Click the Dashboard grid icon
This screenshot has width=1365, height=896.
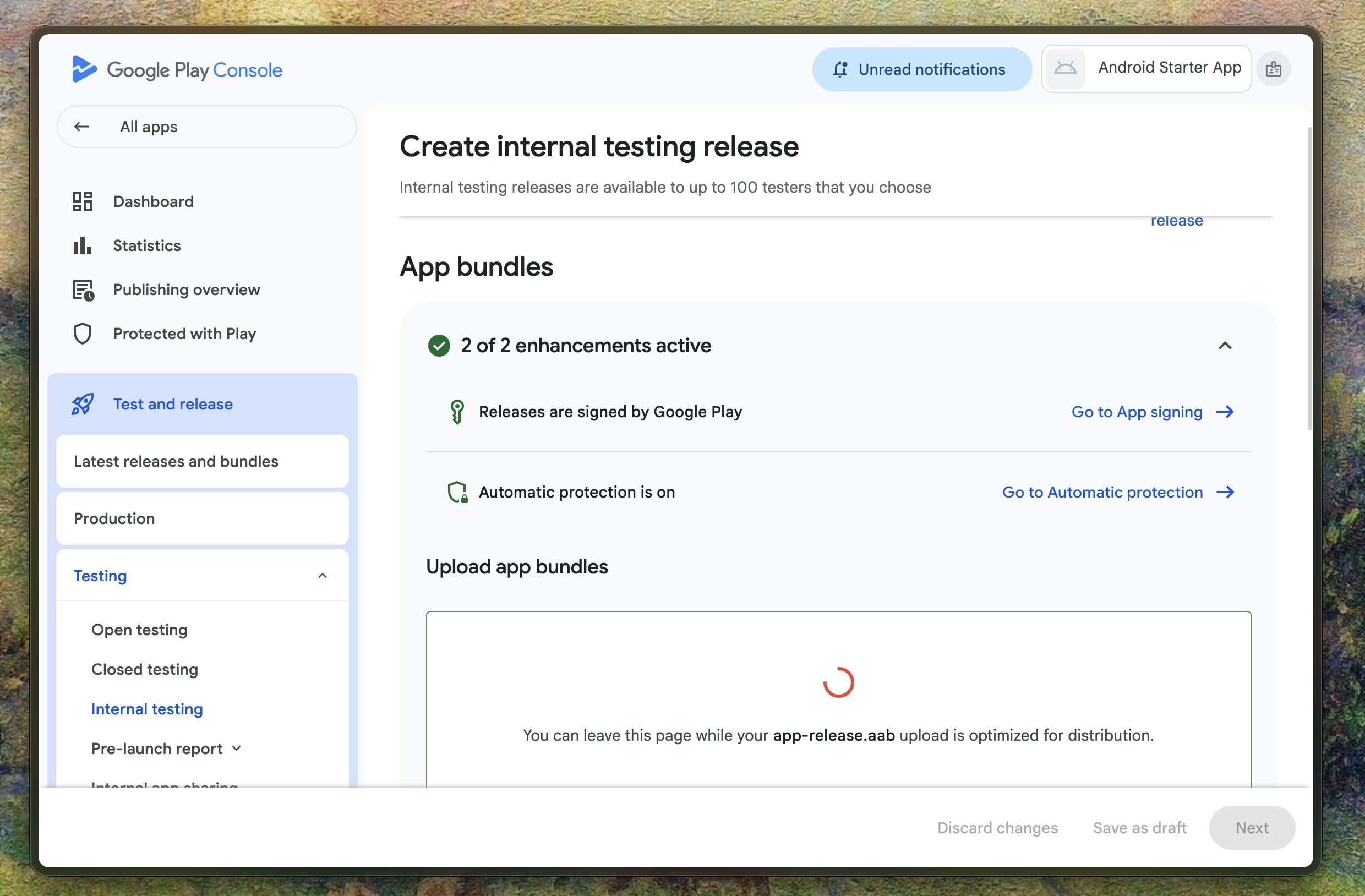83,201
